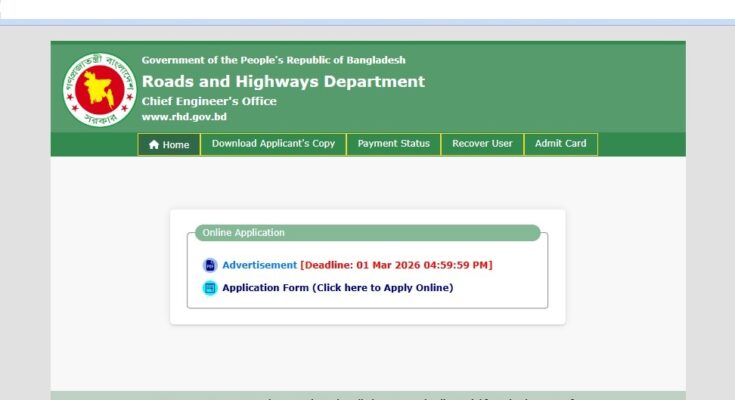Click the Roads and Highways Department title
This screenshot has height=400, width=735.
(x=283, y=82)
